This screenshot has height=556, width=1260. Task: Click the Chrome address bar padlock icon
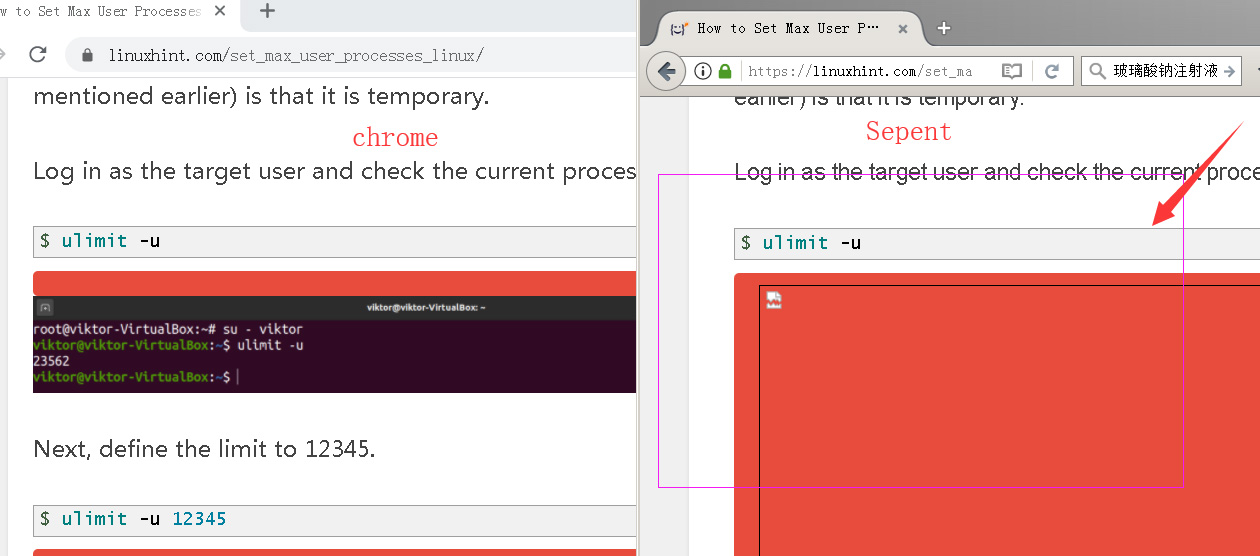tap(87, 55)
